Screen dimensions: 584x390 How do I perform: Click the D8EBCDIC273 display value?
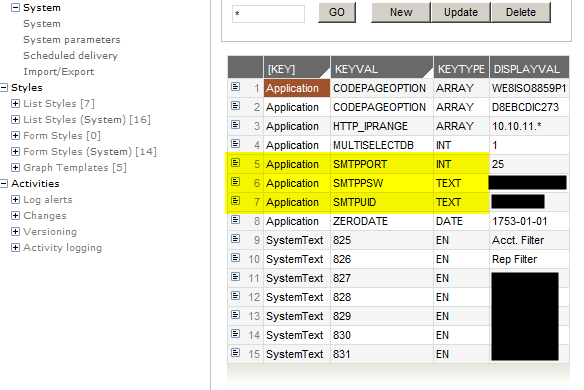[x=525, y=107]
